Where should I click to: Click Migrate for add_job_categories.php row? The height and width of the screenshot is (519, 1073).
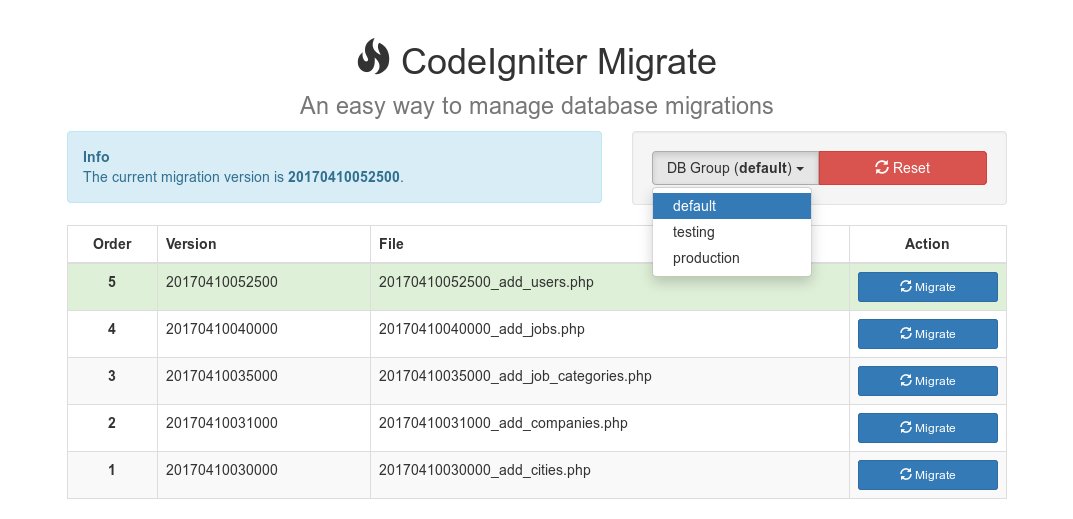927,381
